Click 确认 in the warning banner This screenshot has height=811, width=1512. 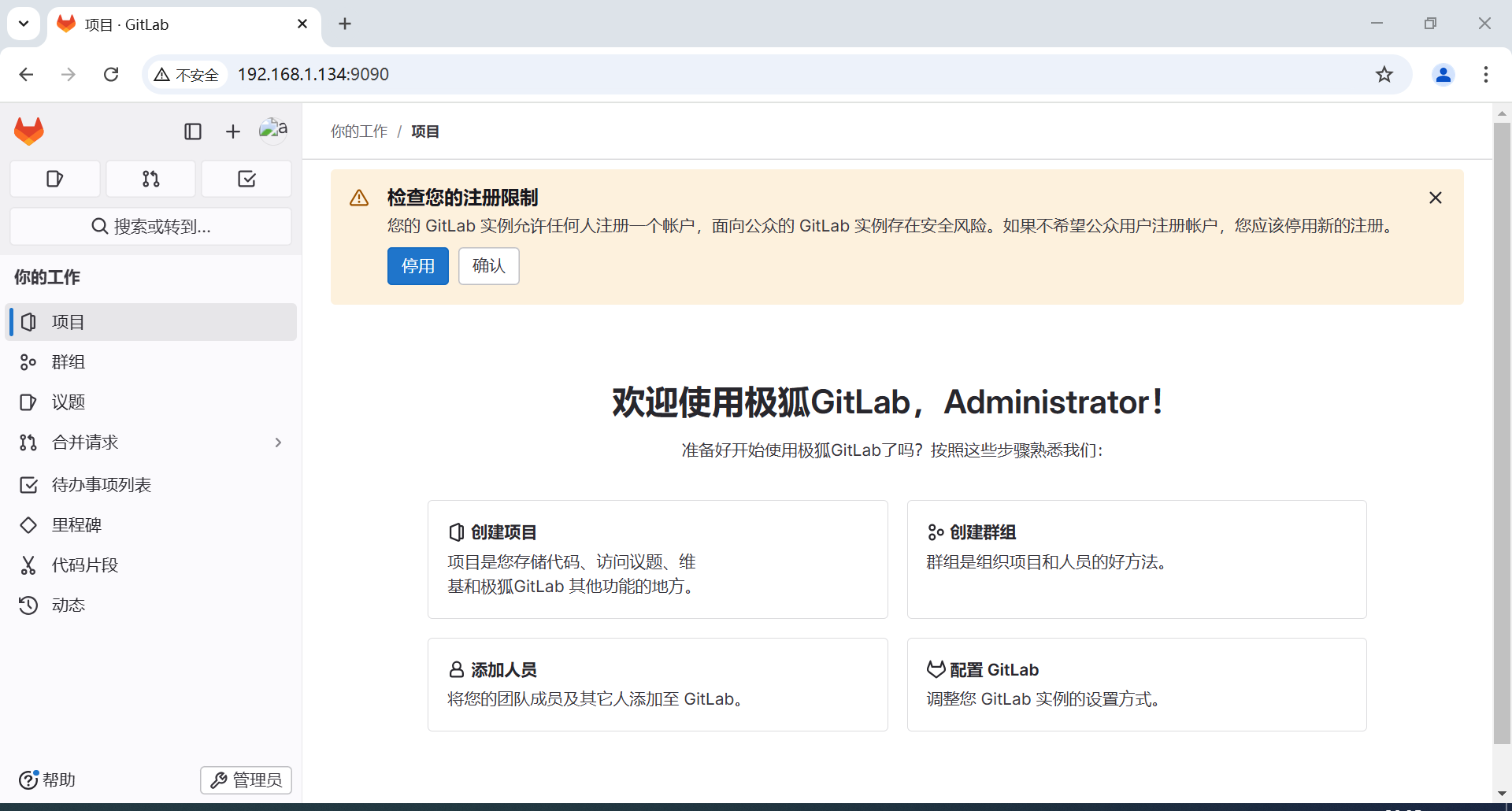point(489,266)
